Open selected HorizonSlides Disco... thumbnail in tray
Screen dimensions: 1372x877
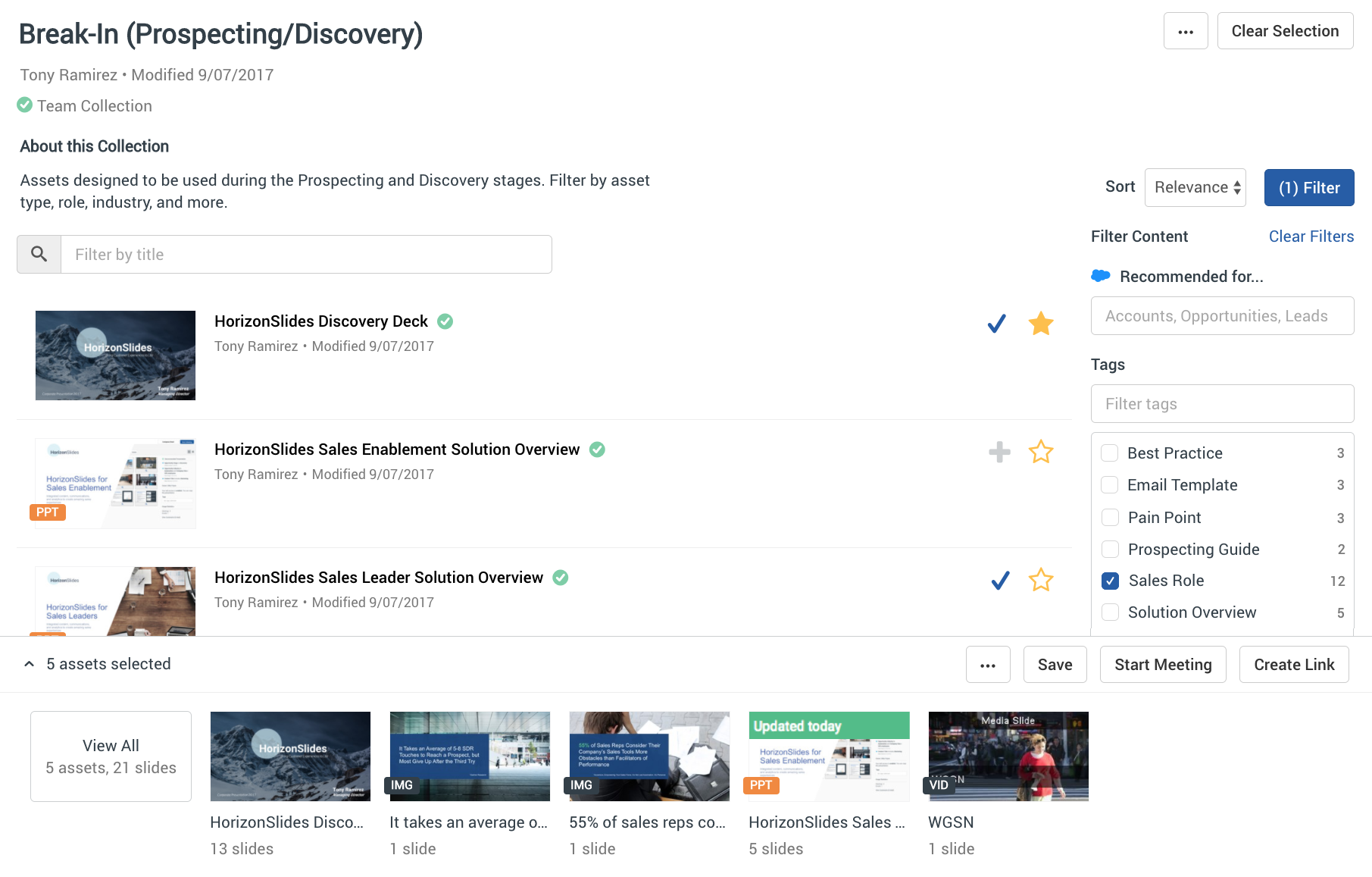click(x=290, y=756)
